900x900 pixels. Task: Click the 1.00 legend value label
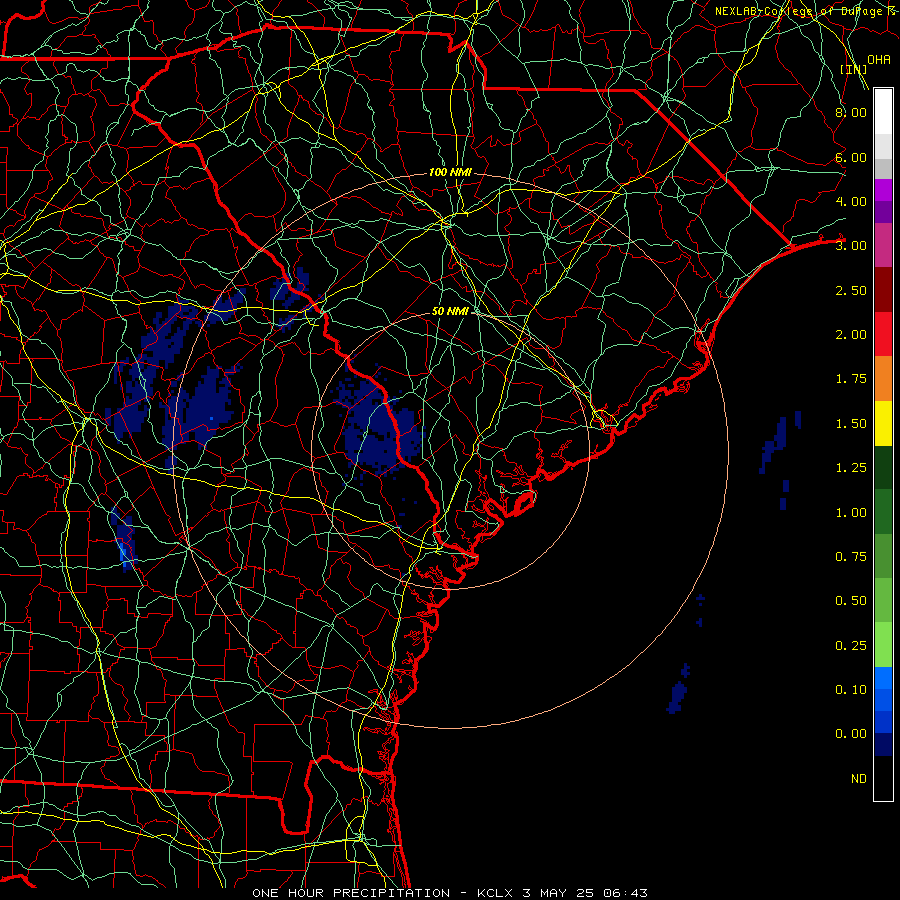851,513
